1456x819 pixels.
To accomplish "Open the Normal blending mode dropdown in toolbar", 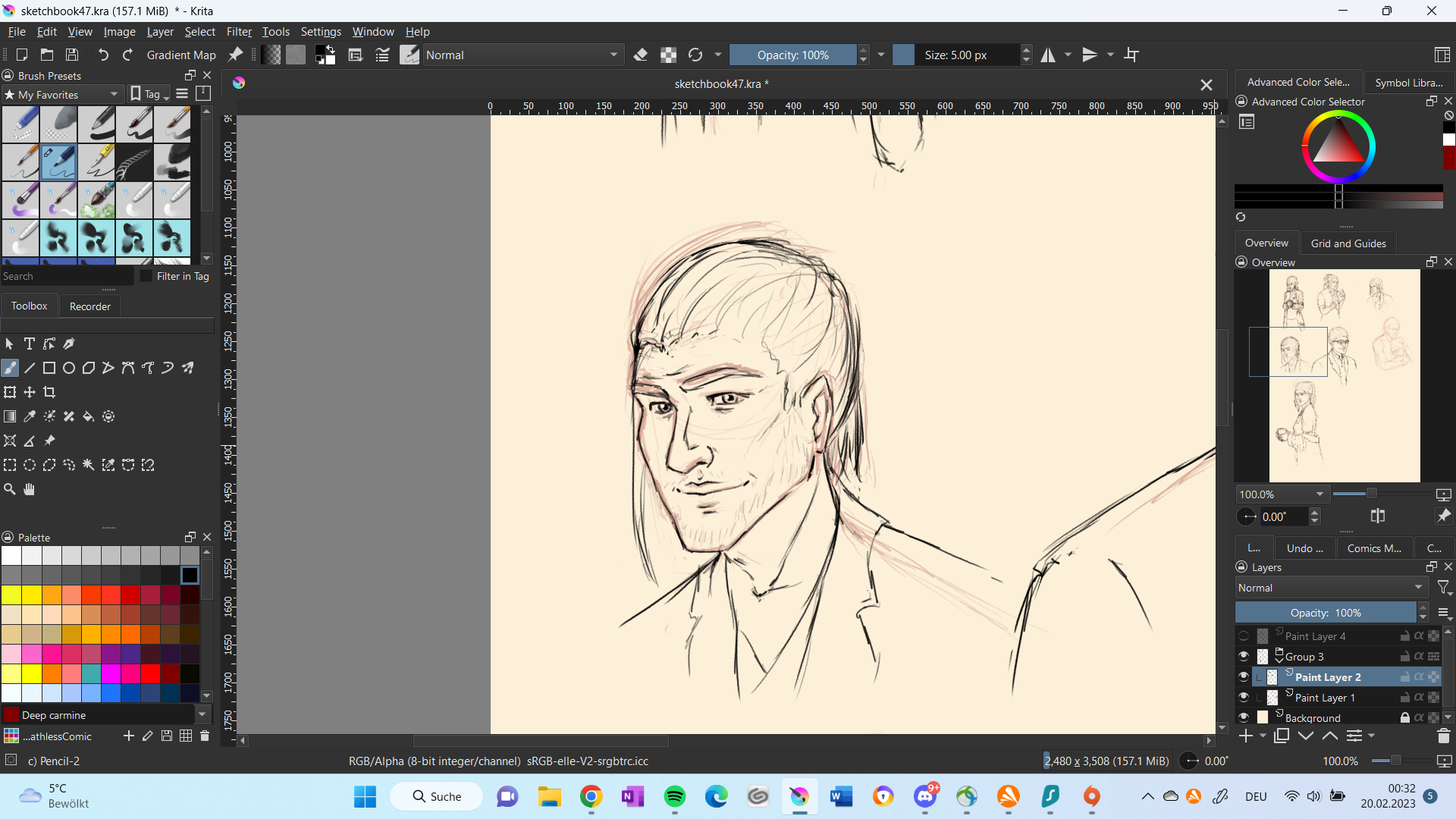I will [x=522, y=55].
